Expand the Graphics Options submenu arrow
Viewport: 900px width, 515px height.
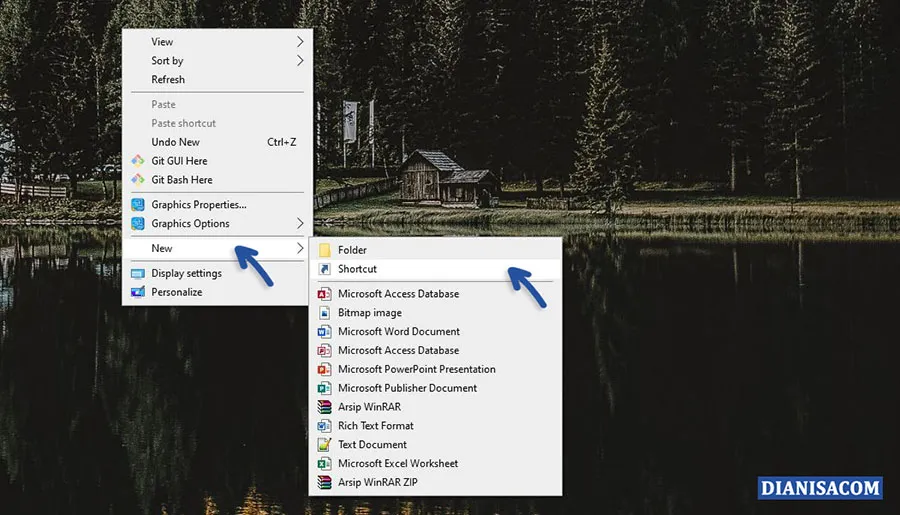(300, 224)
